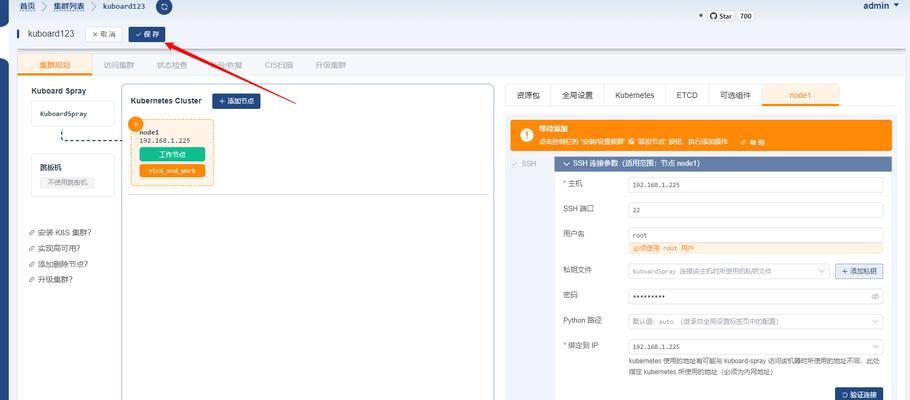Open the 升级集群? help link

coord(50,280)
